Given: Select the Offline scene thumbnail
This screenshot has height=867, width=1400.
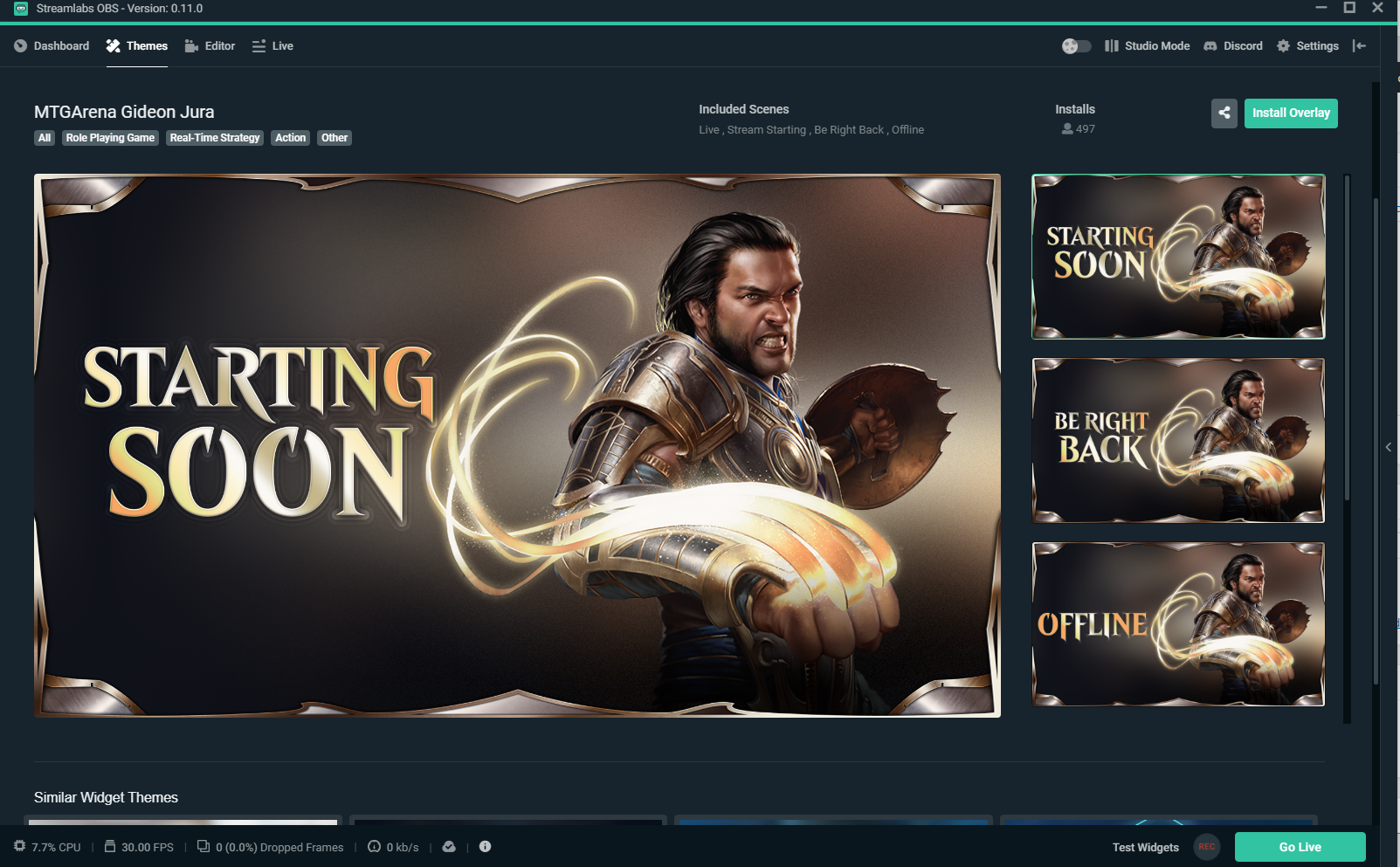Looking at the screenshot, I should pos(1178,624).
